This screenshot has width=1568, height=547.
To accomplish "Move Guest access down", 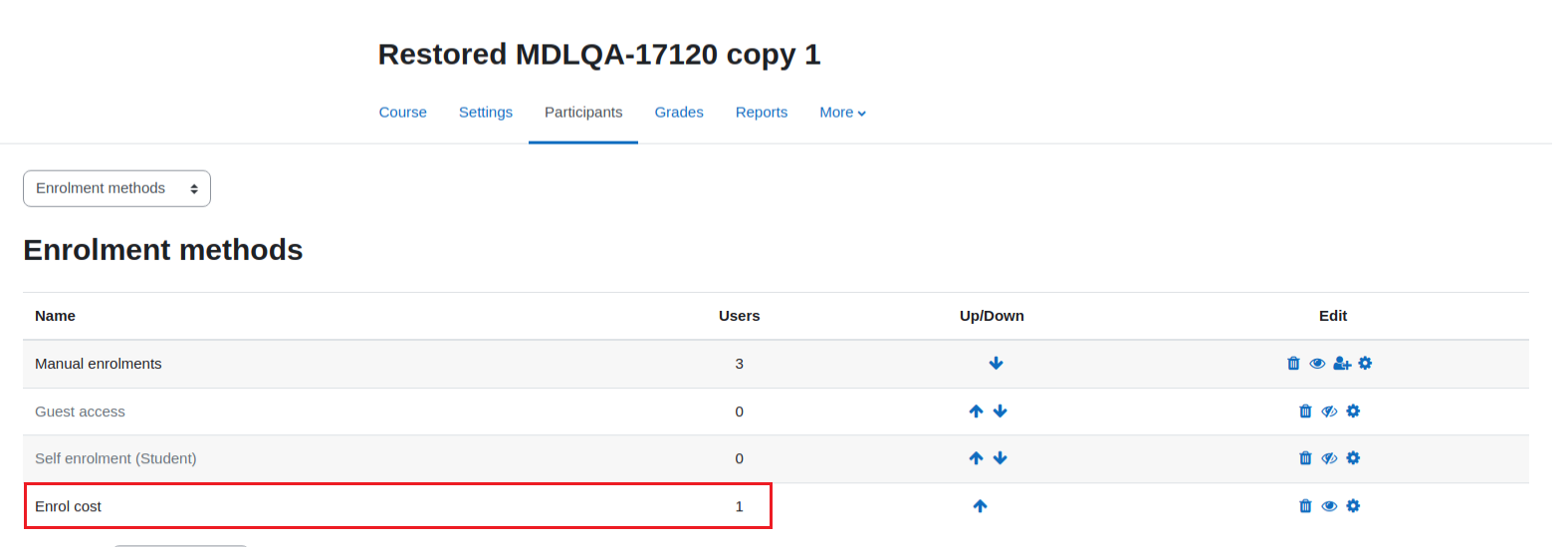I will click(x=1001, y=411).
